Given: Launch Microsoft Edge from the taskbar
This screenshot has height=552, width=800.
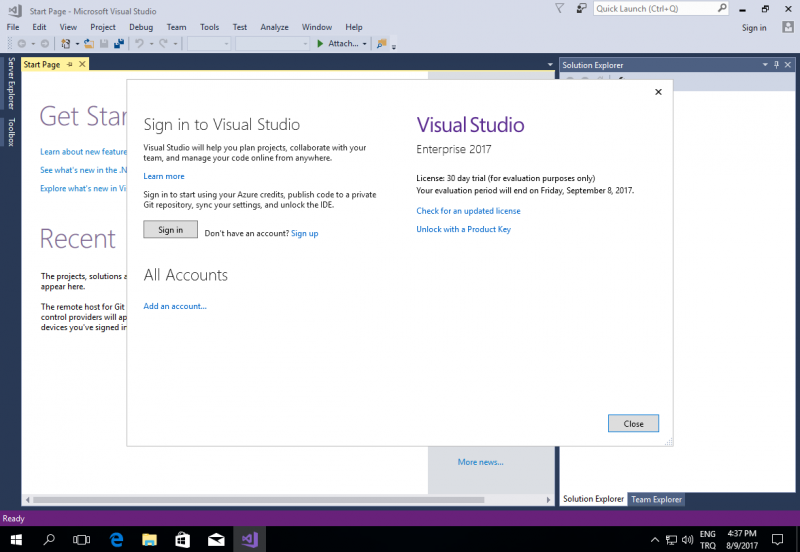Looking at the screenshot, I should [x=117, y=539].
